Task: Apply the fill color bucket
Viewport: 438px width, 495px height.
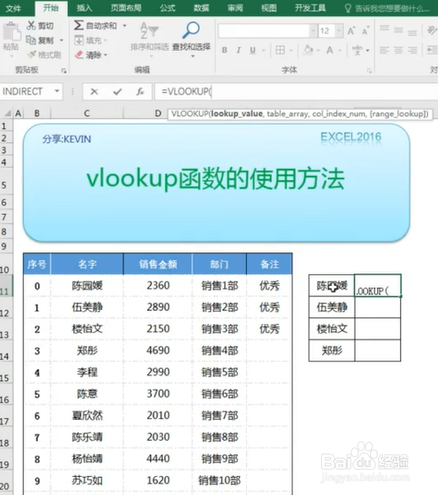Action: pos(308,50)
